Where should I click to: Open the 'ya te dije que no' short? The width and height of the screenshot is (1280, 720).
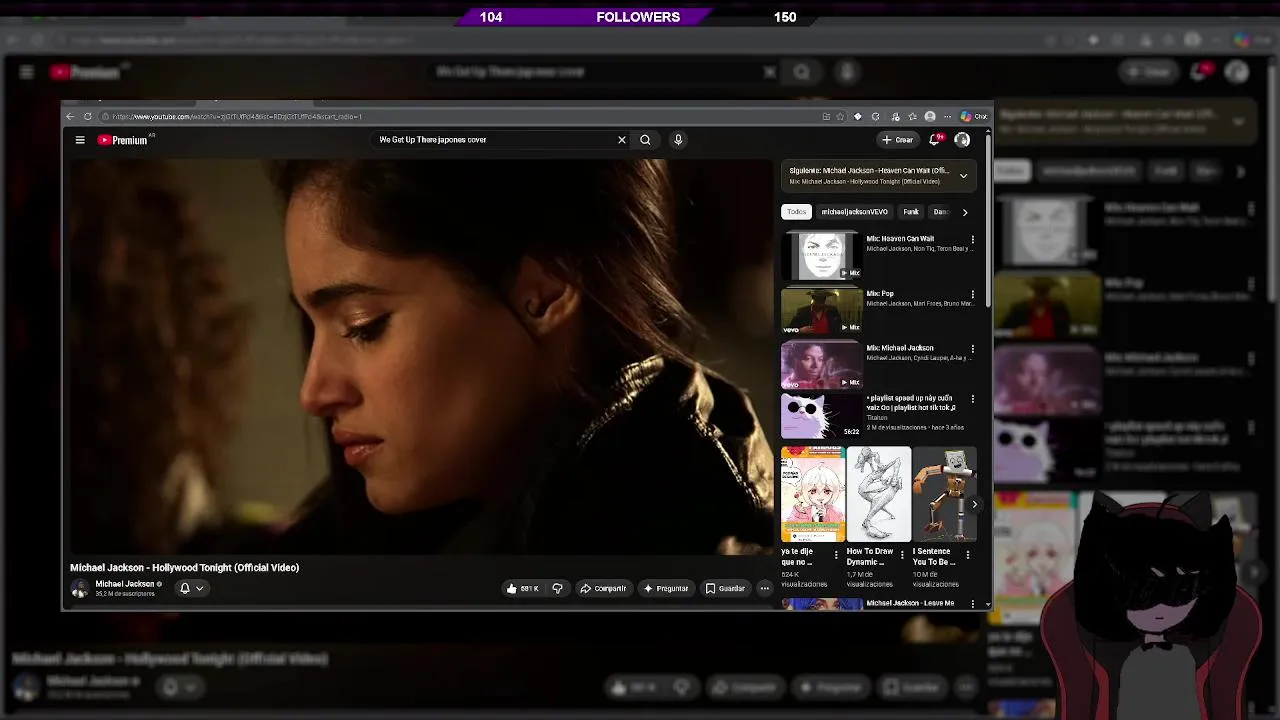[813, 495]
